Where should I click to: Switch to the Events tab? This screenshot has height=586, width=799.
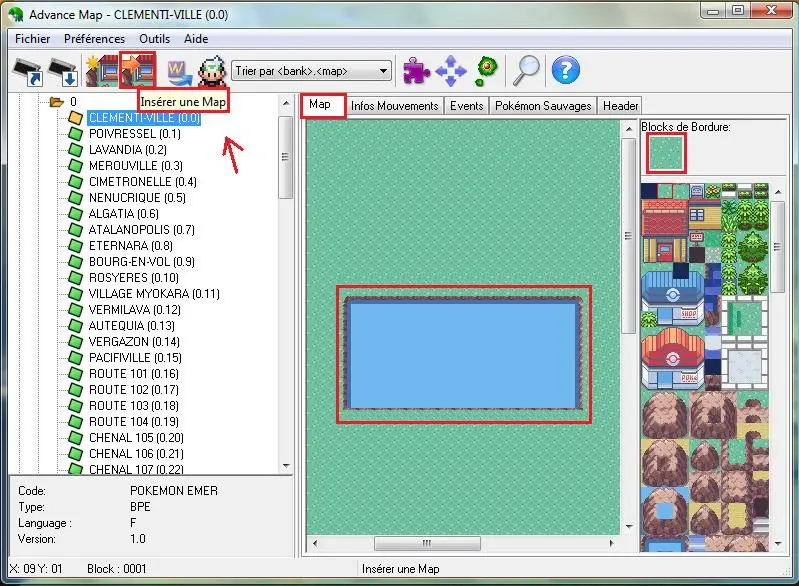point(466,105)
